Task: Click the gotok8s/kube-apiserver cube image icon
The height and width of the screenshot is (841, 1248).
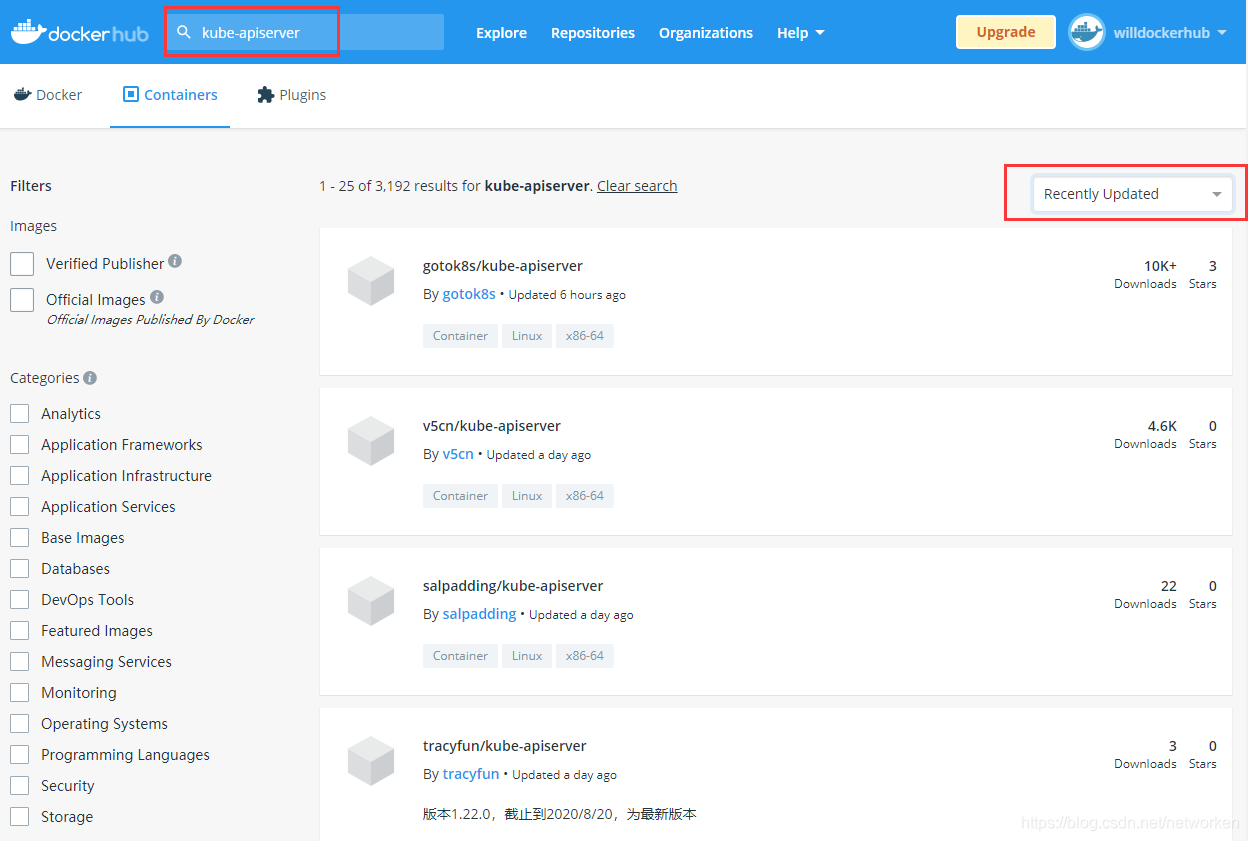Action: pos(371,281)
